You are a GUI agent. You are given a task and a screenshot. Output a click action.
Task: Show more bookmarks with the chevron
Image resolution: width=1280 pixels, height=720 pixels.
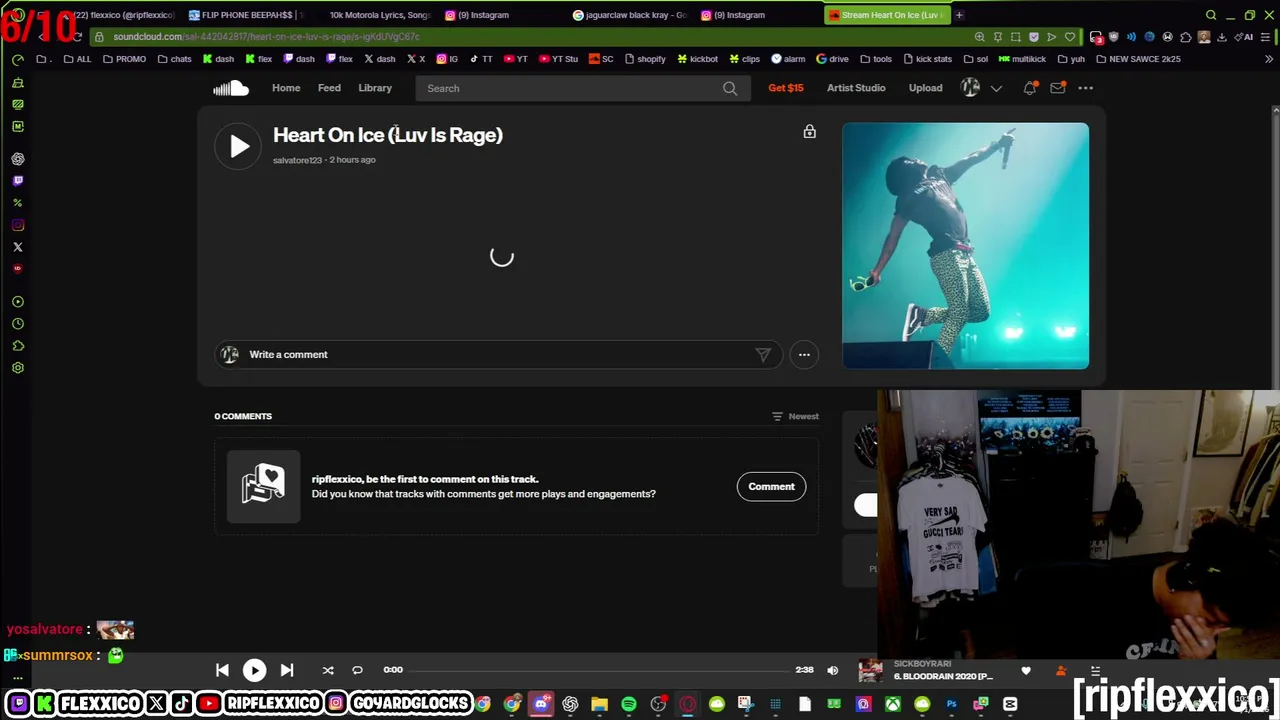click(x=1271, y=59)
